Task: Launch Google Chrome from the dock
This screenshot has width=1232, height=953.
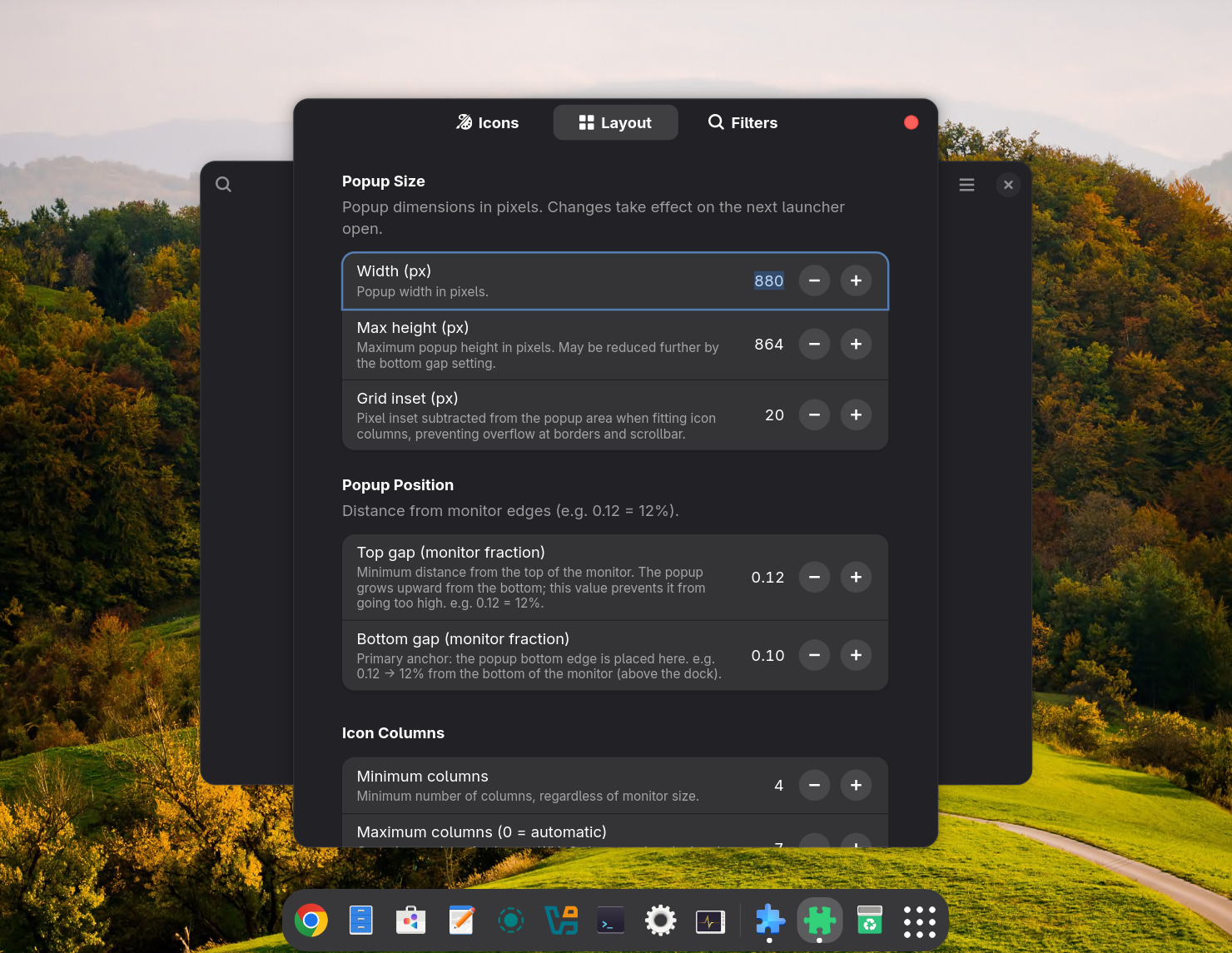Action: point(311,921)
